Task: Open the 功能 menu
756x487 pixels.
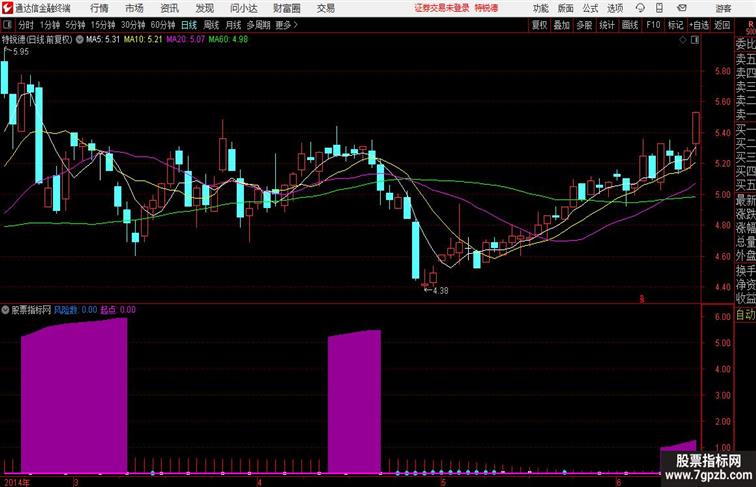Action: tap(540, 9)
